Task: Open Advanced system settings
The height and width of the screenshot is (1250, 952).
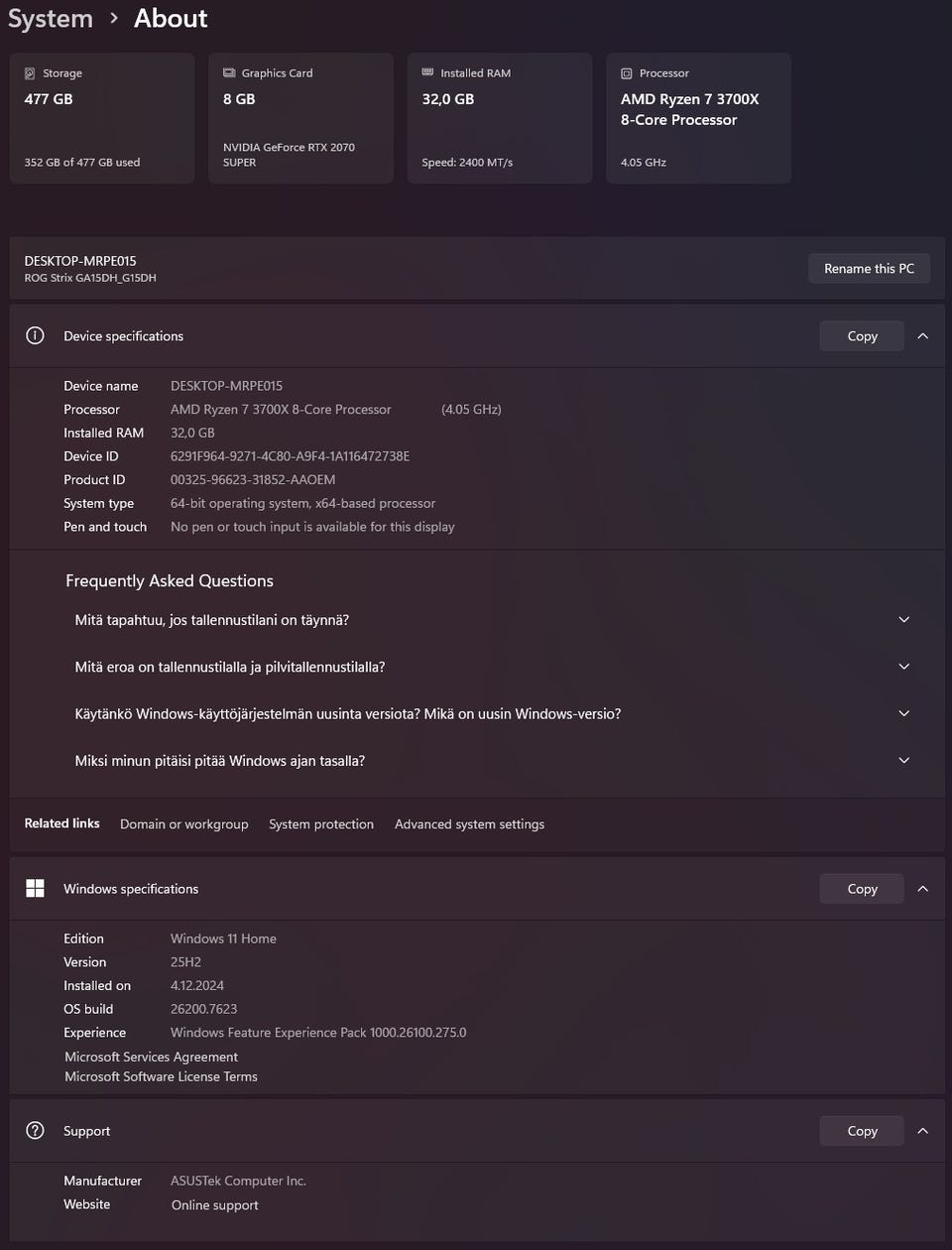Action: coord(469,824)
